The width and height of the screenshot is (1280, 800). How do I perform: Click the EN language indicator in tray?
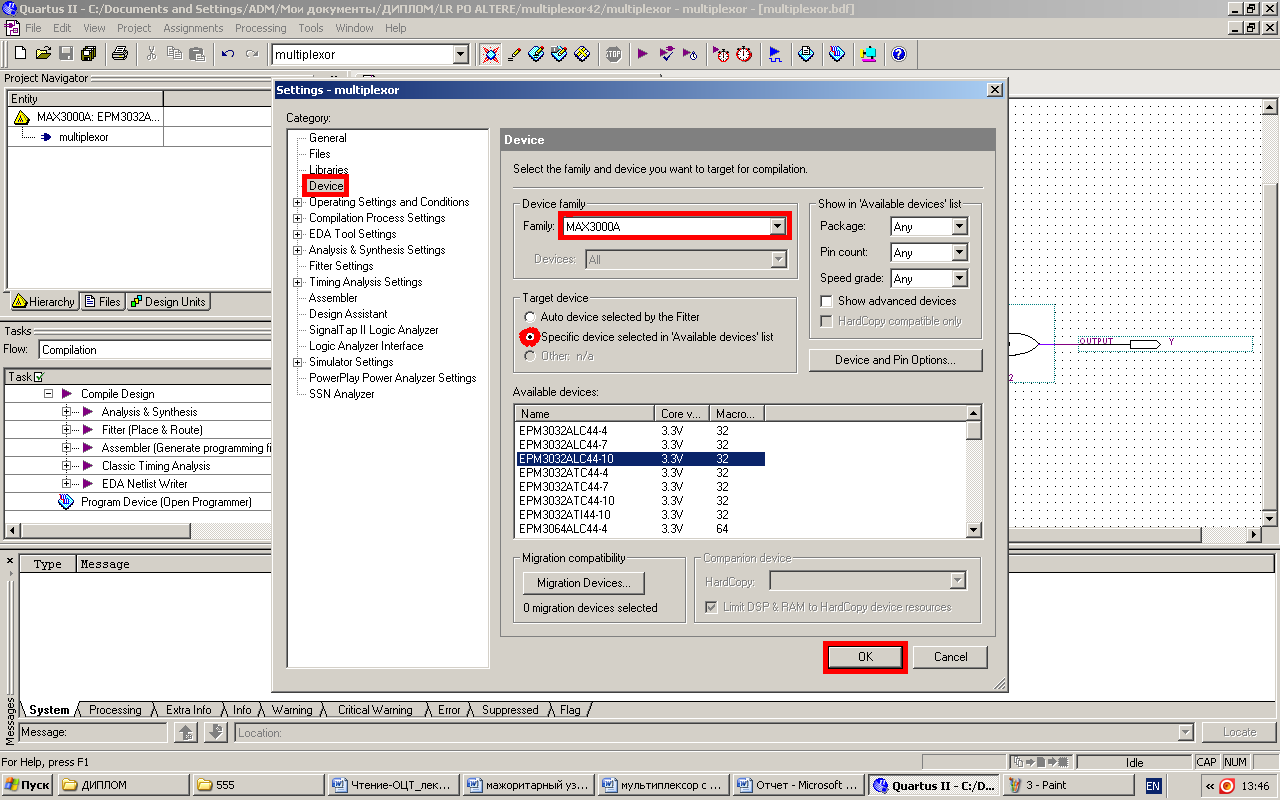click(x=1153, y=786)
